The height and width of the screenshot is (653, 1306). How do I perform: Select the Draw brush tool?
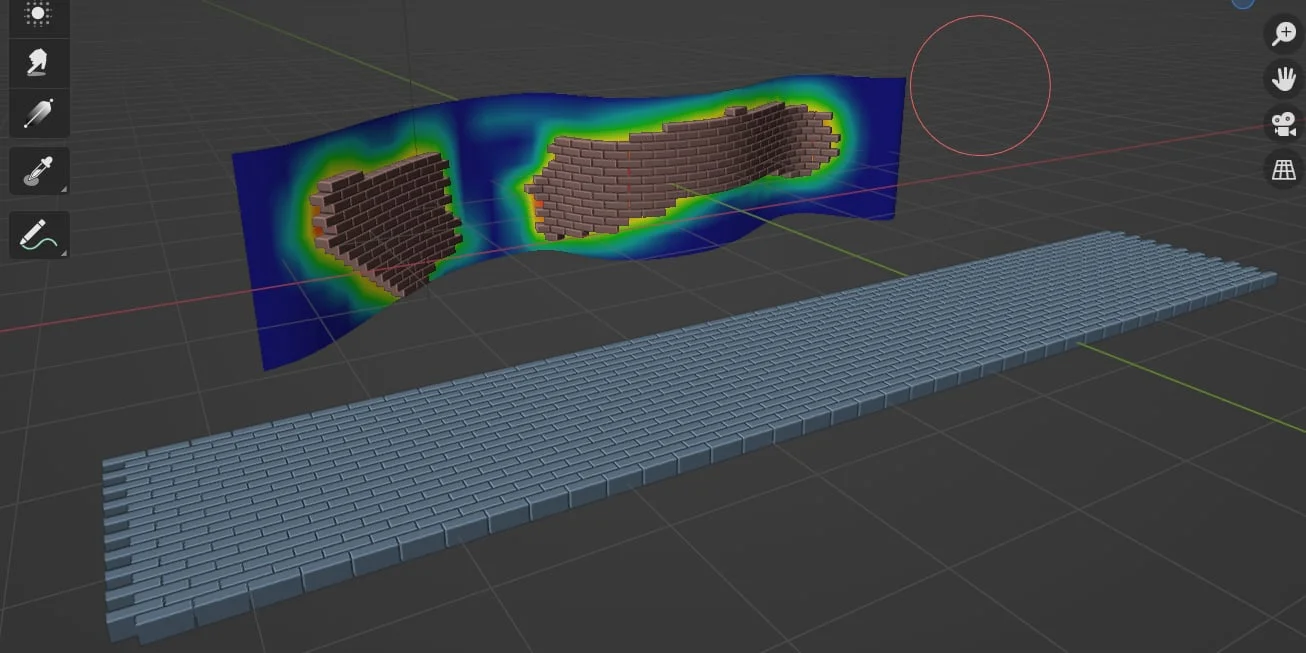[38, 12]
